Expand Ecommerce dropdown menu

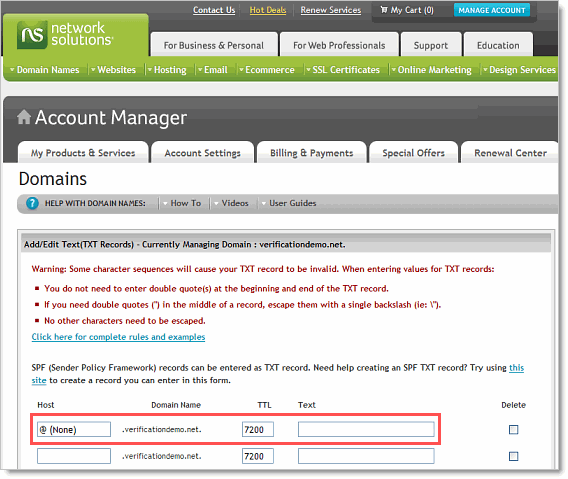point(267,70)
